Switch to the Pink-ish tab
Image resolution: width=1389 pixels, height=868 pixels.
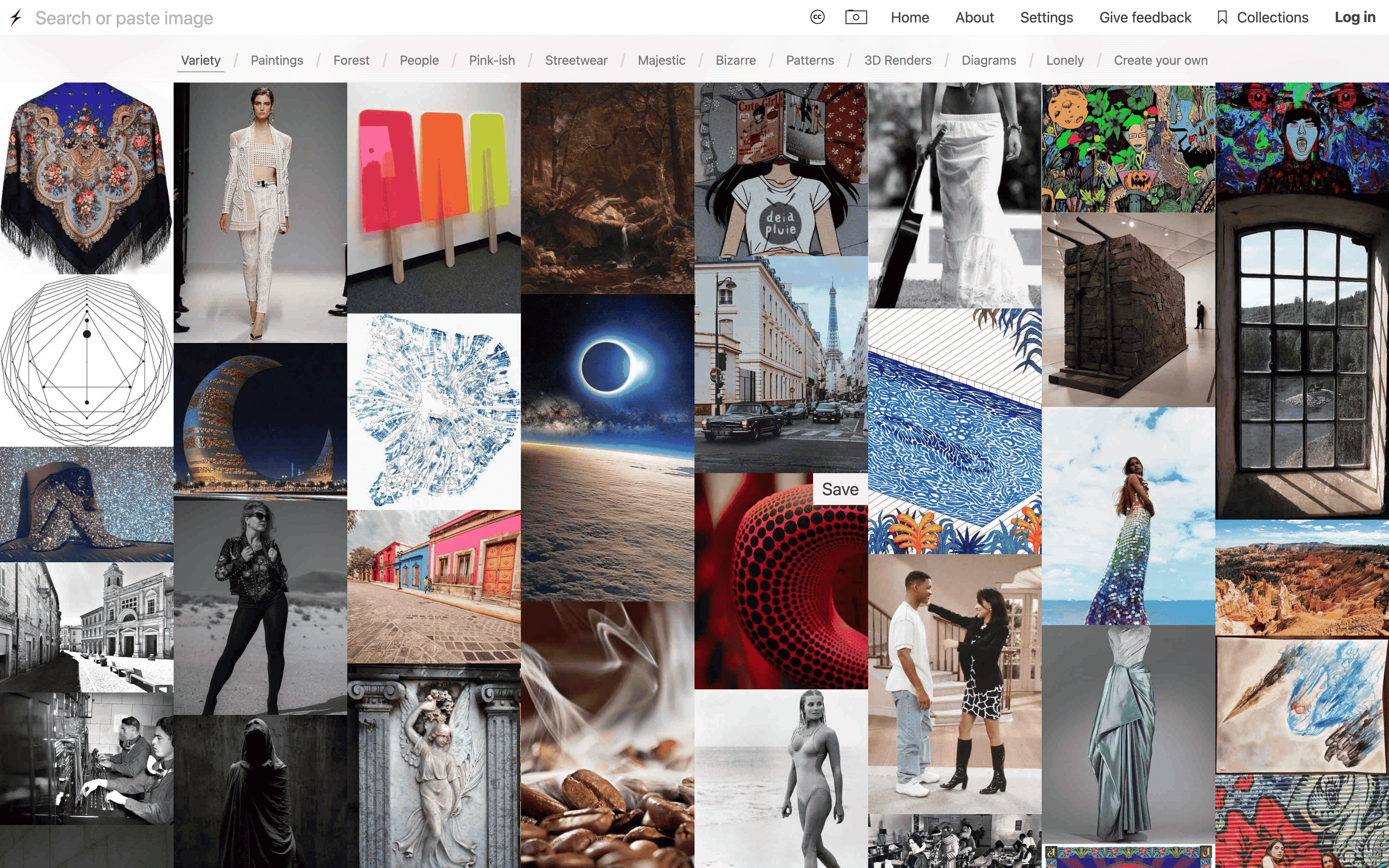tap(492, 60)
